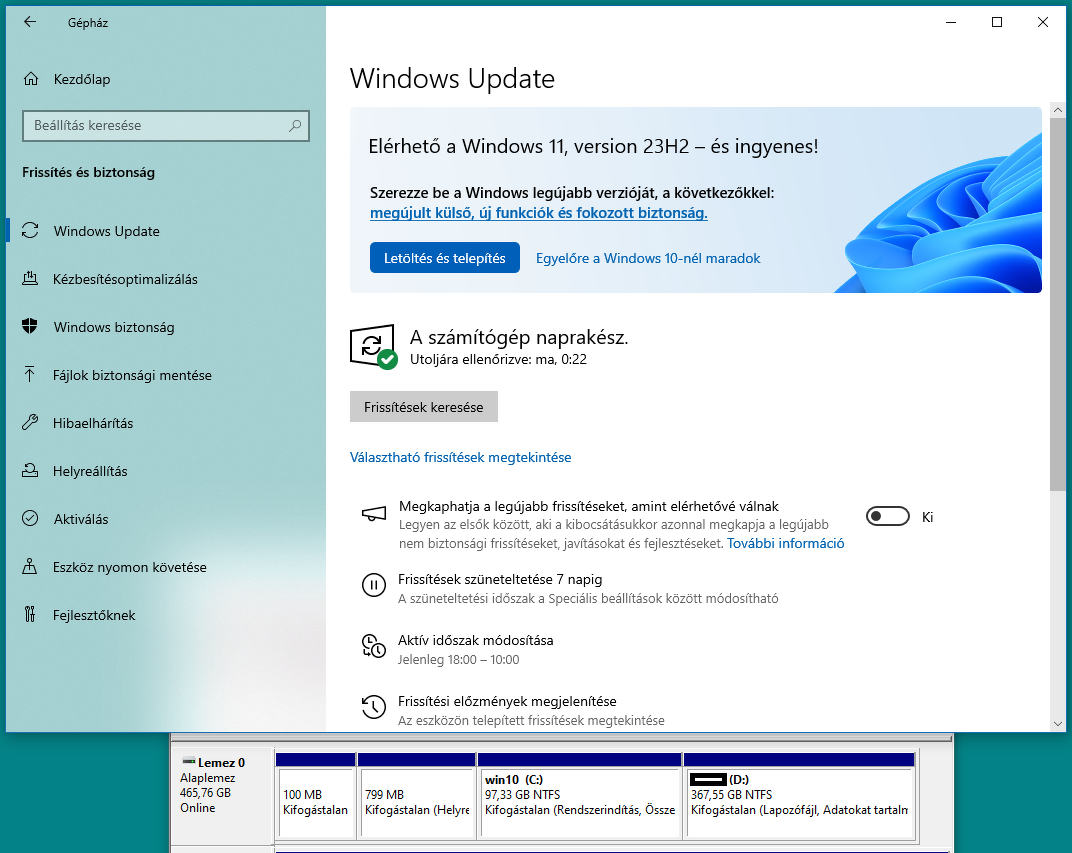This screenshot has height=853, width=1072.
Task: Click the scroll up arrow in settings pane
Action: pos(1058,109)
